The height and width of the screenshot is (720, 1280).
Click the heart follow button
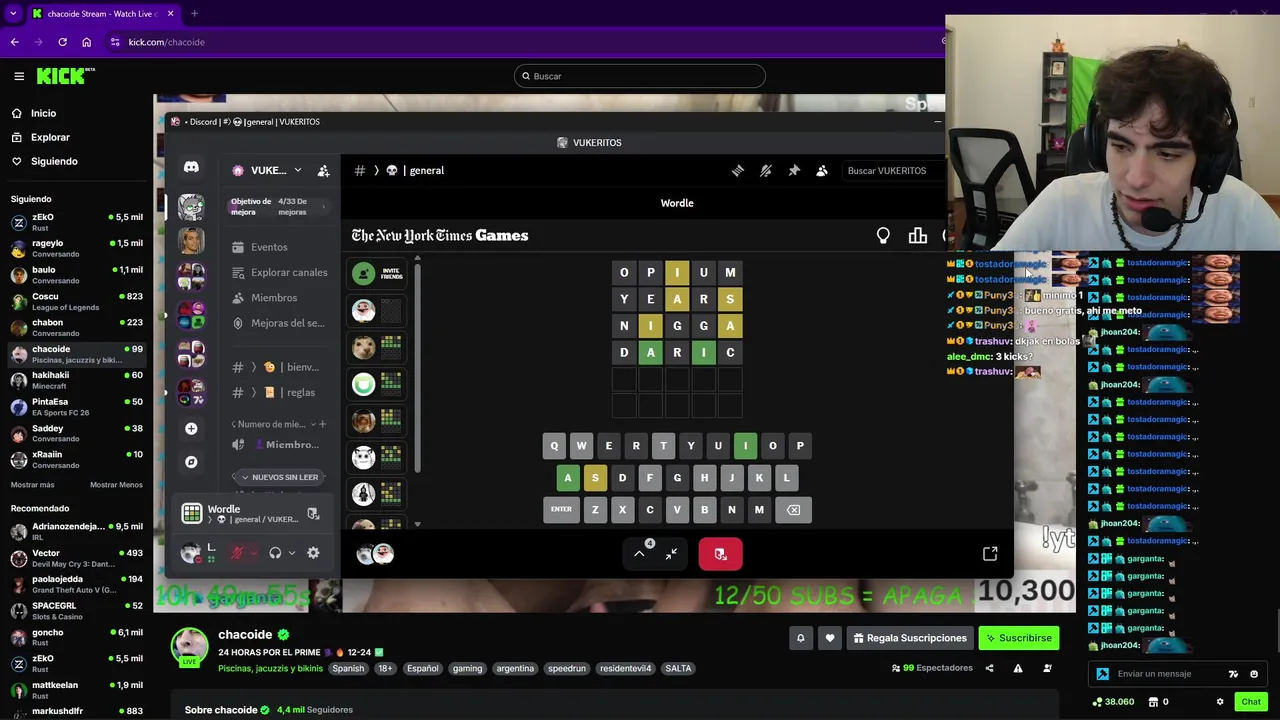(x=830, y=638)
